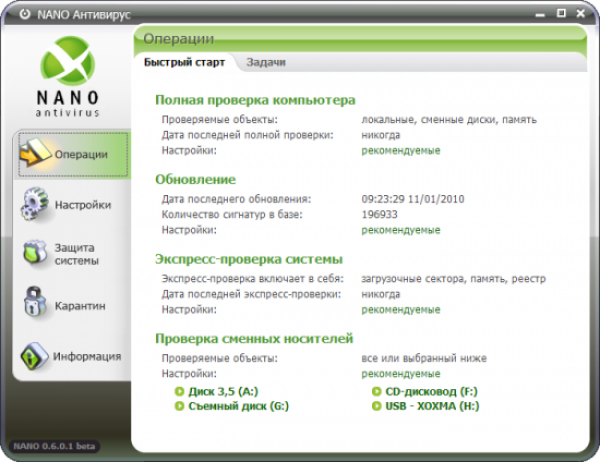This screenshot has width=600, height=462.
Task: Click the NANO antivirus logo
Action: [x=68, y=76]
